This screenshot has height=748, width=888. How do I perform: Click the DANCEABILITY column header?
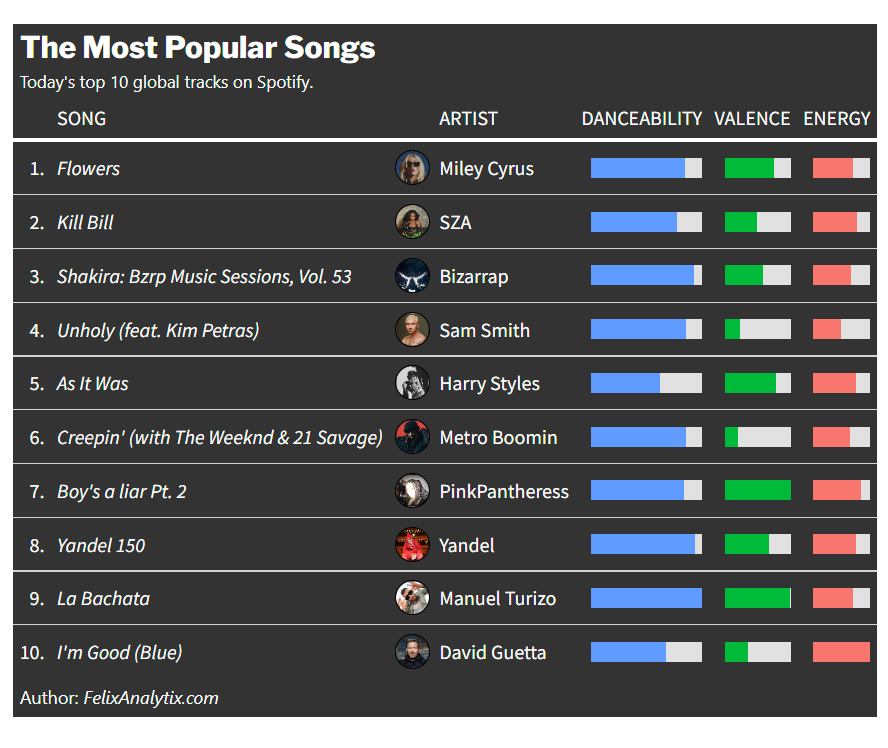[642, 118]
